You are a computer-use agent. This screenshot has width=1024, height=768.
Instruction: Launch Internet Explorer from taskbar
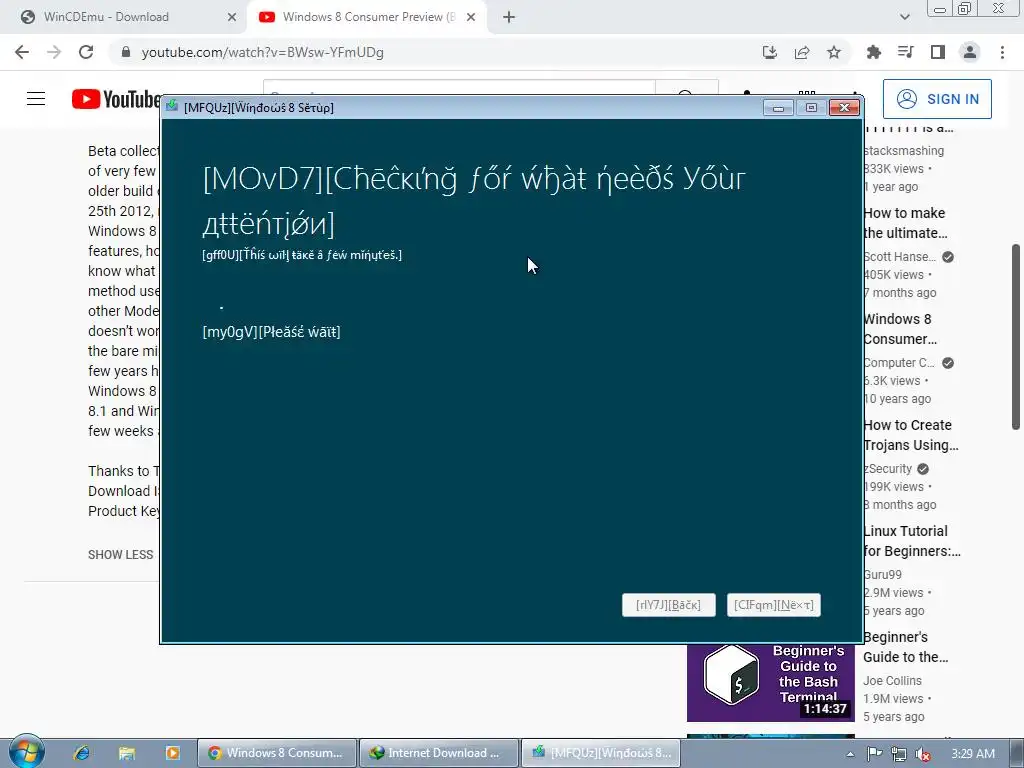pyautogui.click(x=82, y=753)
